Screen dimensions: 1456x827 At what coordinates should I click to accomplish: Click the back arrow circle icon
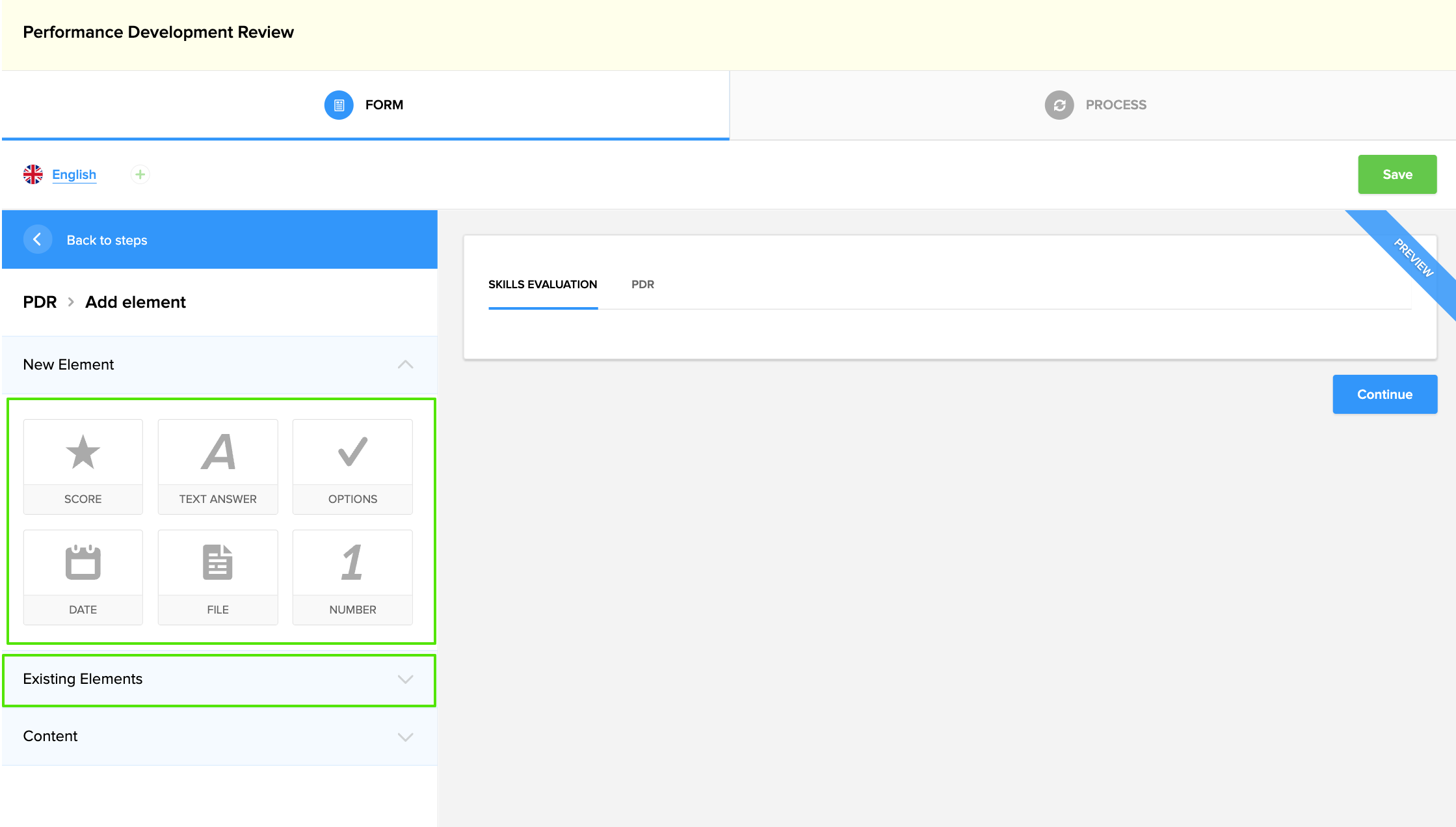tap(38, 239)
